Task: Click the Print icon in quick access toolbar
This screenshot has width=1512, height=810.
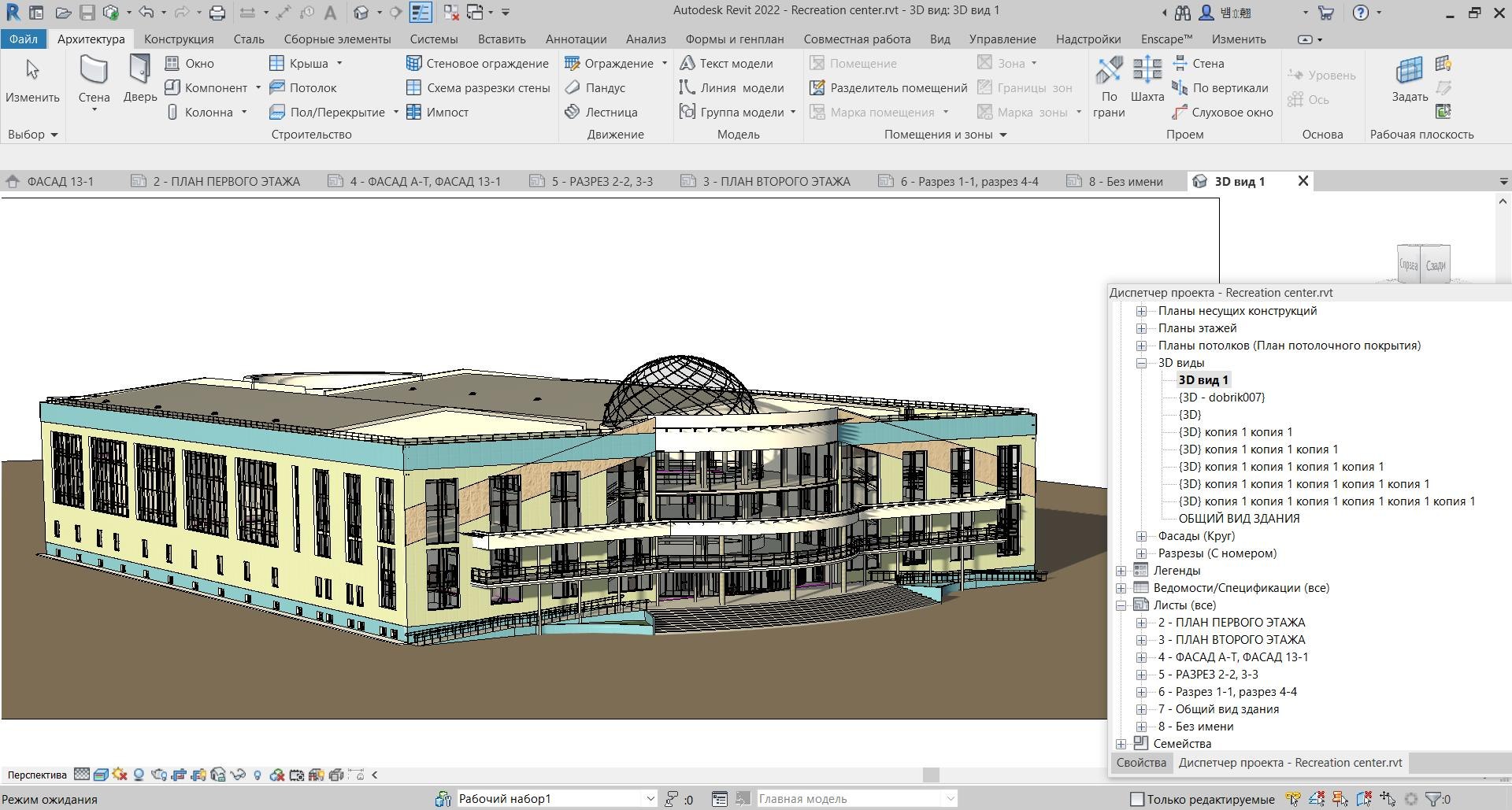Action: (217, 13)
